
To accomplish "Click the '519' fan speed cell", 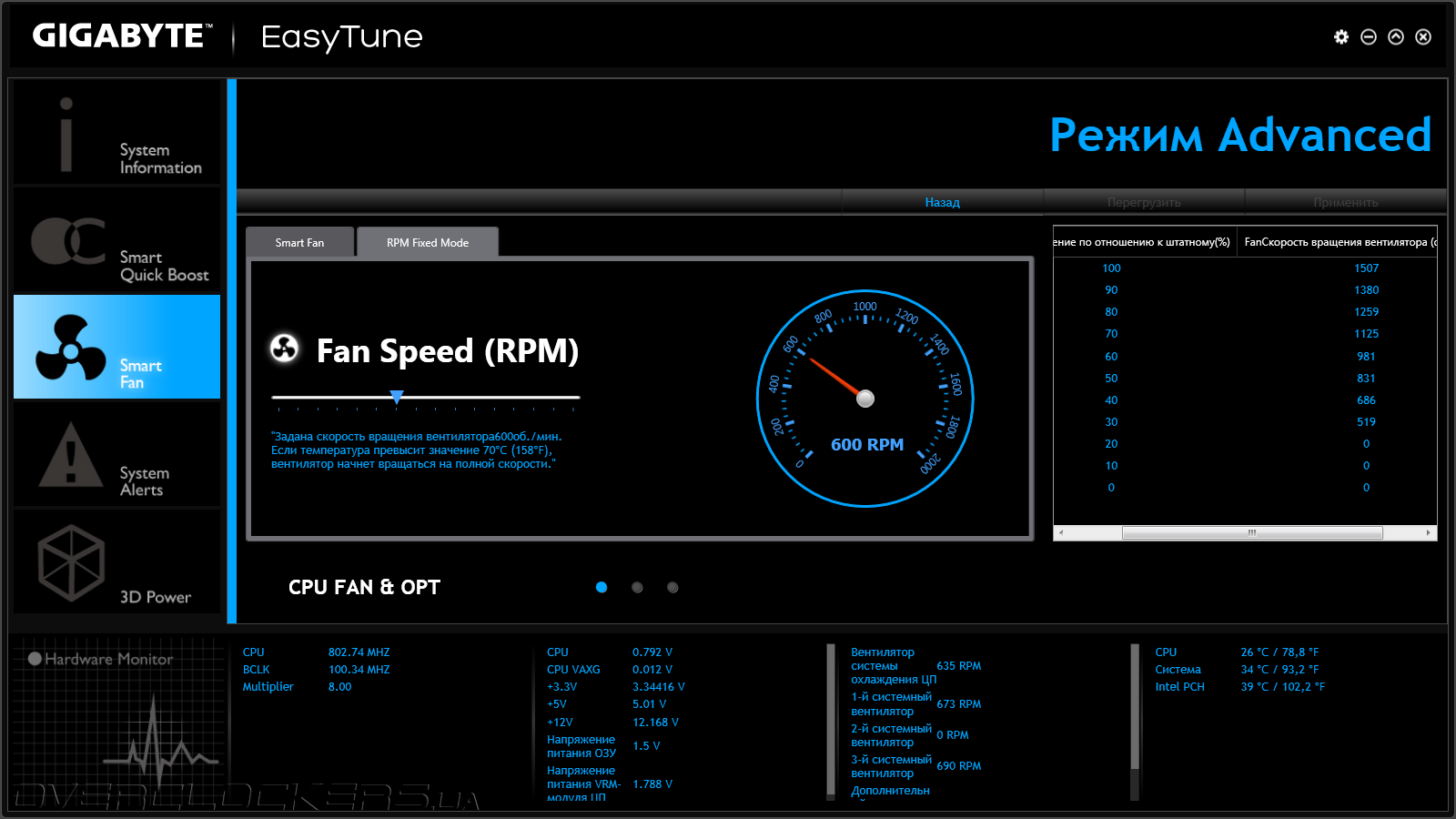I will tap(1366, 422).
